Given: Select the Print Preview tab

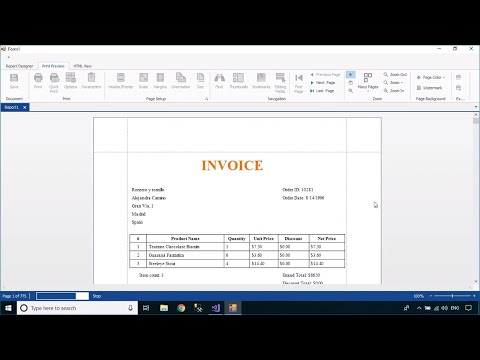Looking at the screenshot, I should pos(53,66).
